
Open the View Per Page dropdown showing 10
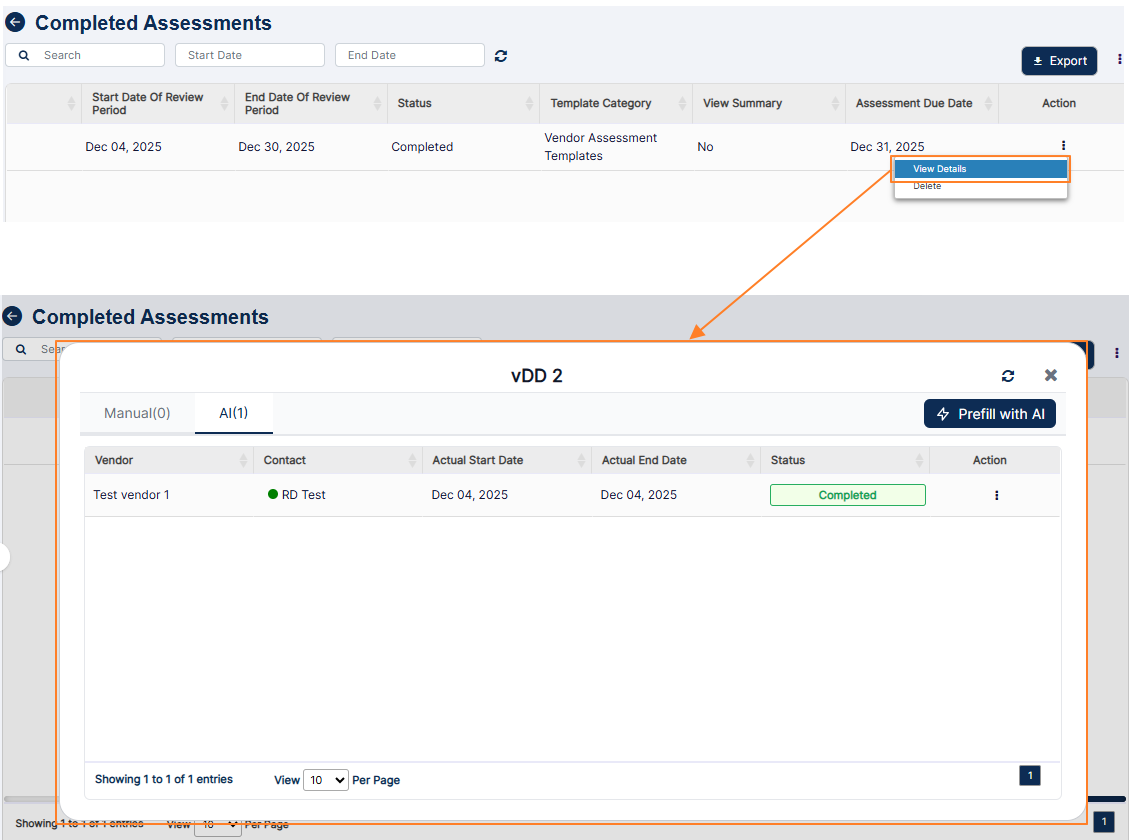pyautogui.click(x=325, y=779)
